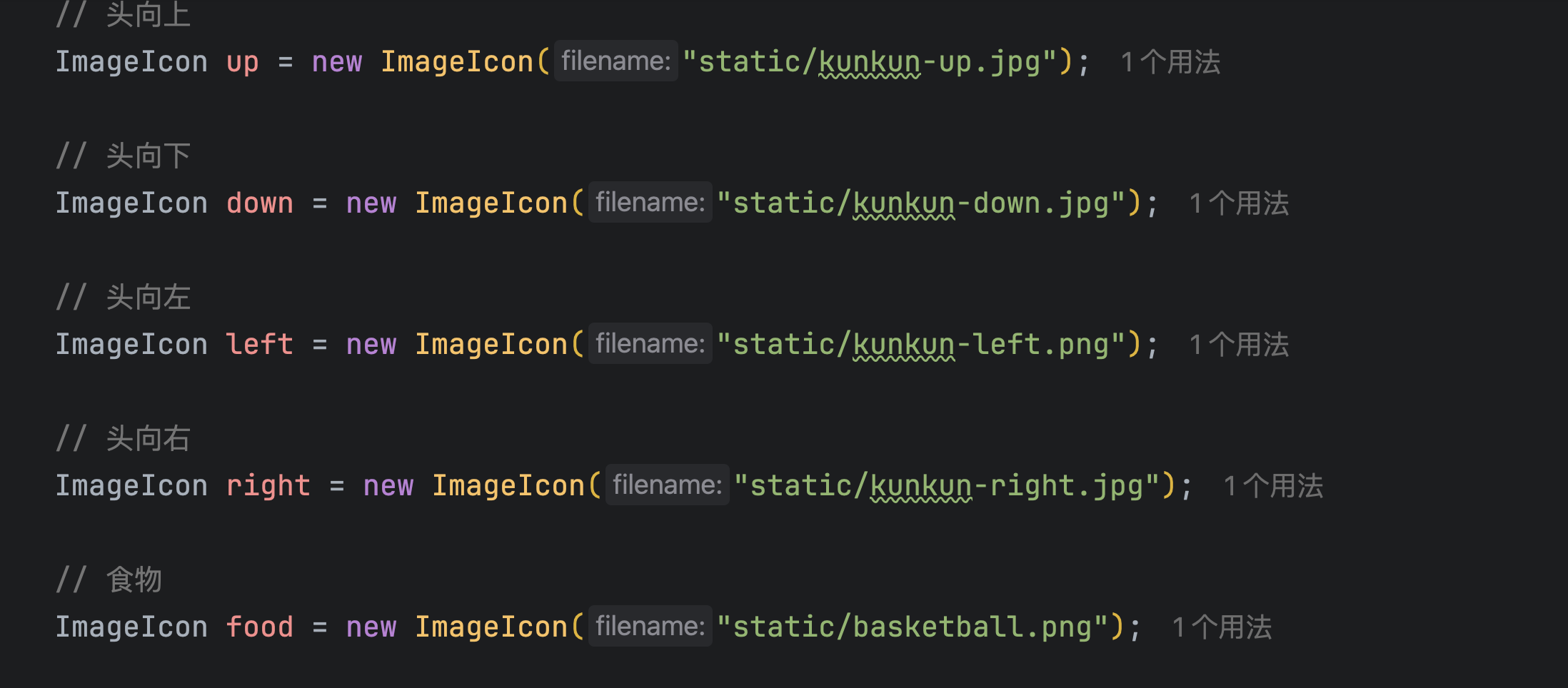Click the '1个用法' hint on the left line
The width and height of the screenshot is (1568, 688).
1239,345
